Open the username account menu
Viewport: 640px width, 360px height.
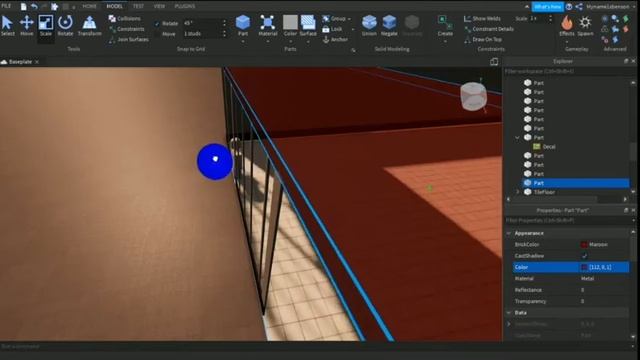tap(608, 7)
